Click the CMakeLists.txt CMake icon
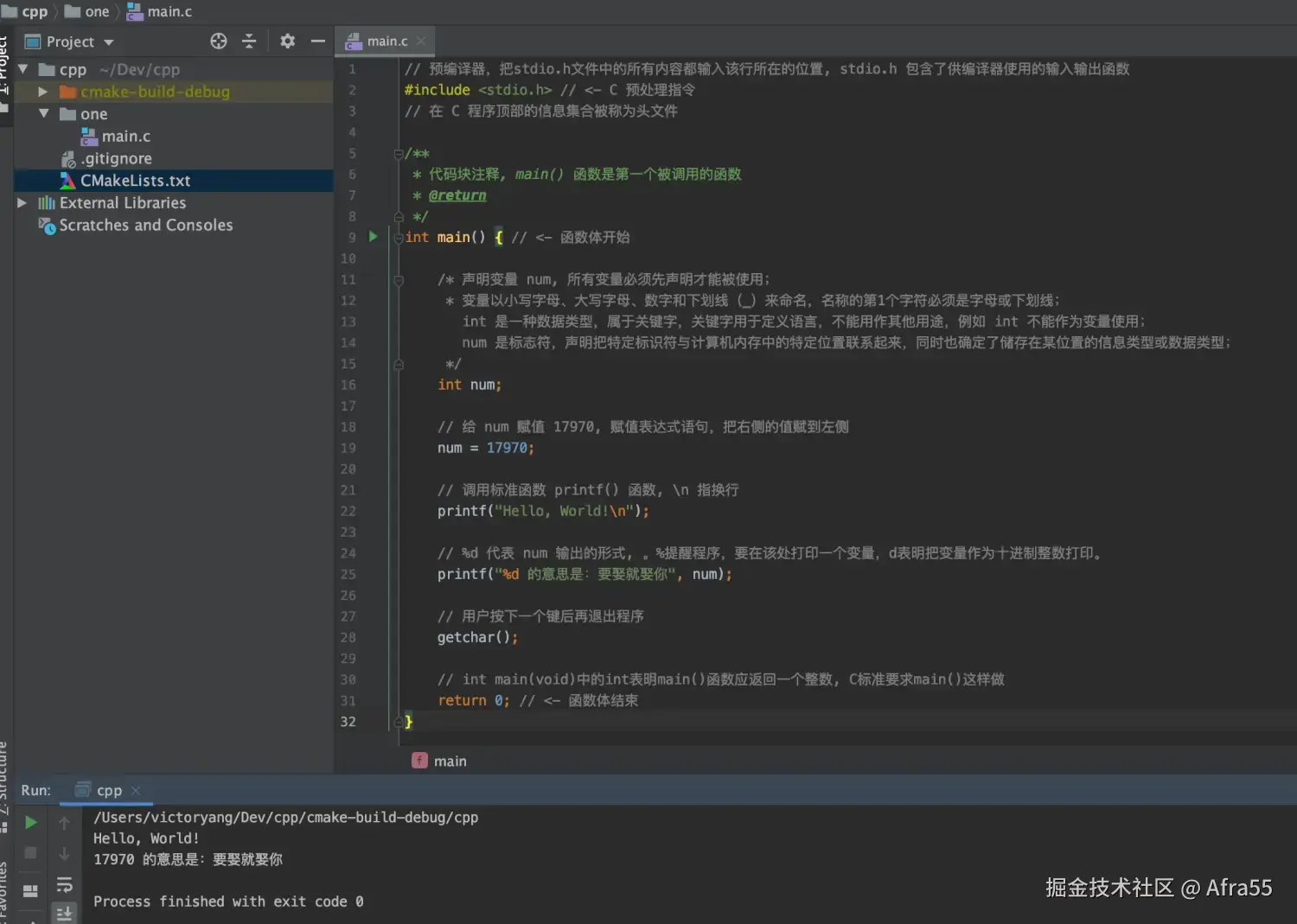This screenshot has width=1297, height=924. click(67, 181)
